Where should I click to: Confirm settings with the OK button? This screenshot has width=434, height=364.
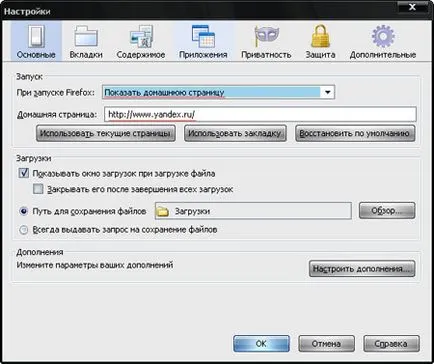261,344
